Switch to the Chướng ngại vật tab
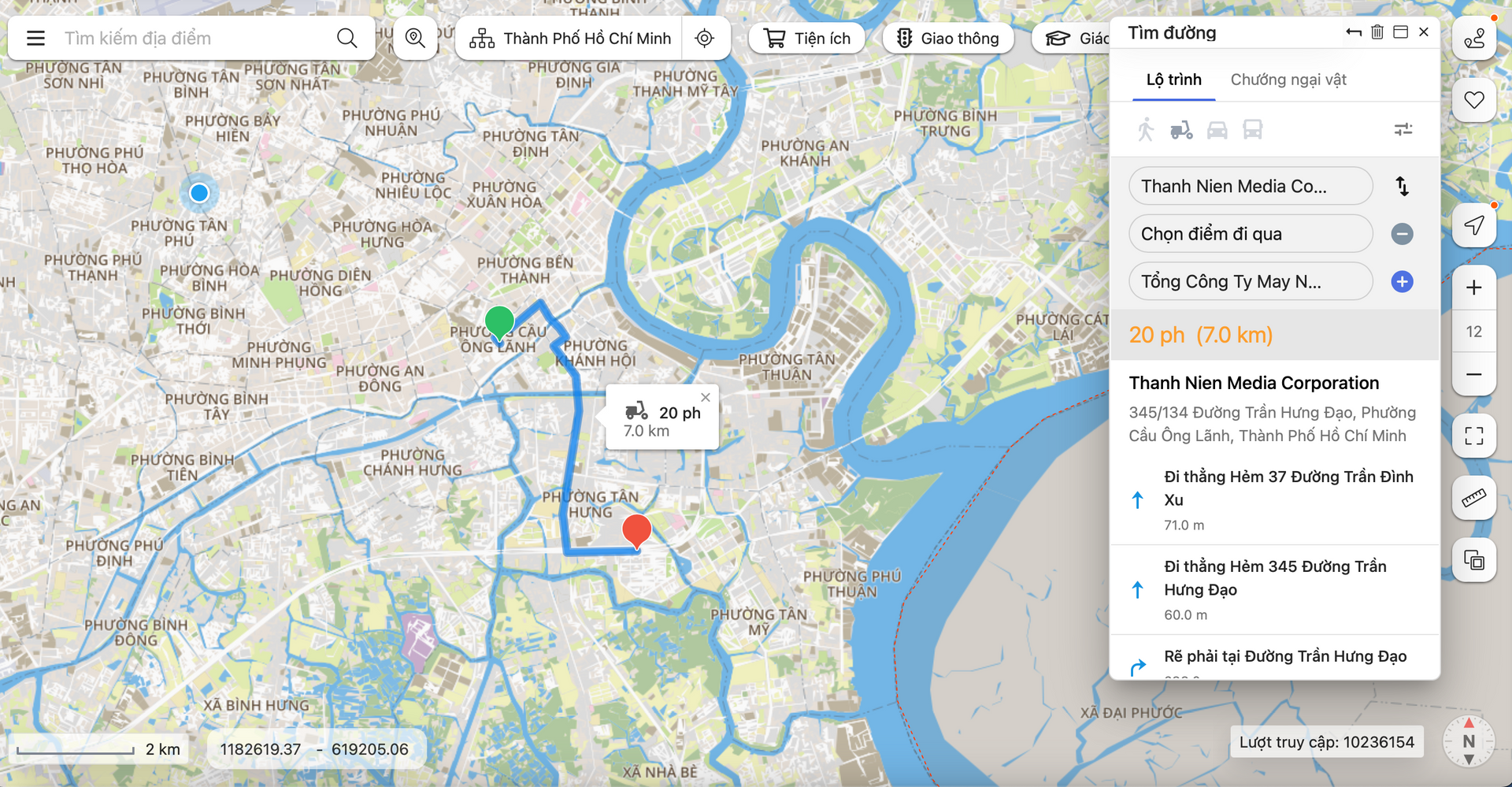The height and width of the screenshot is (787, 1512). coord(1288,80)
